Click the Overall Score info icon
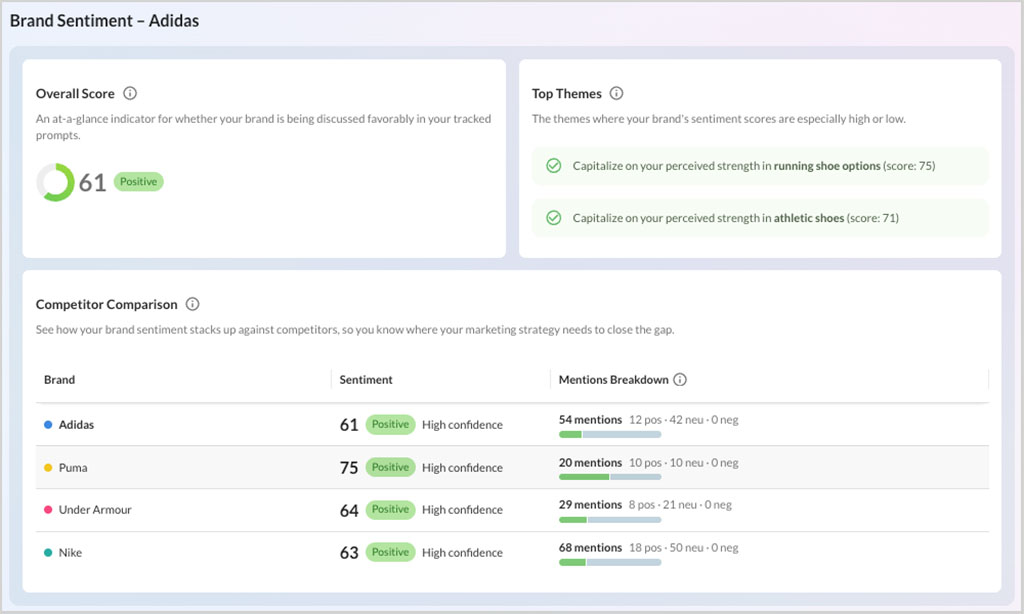This screenshot has width=1024, height=614. (130, 93)
